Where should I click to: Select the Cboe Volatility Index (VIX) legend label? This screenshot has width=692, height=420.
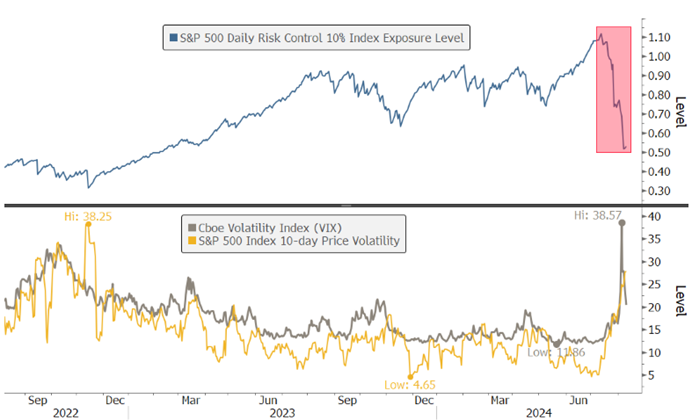(x=270, y=228)
